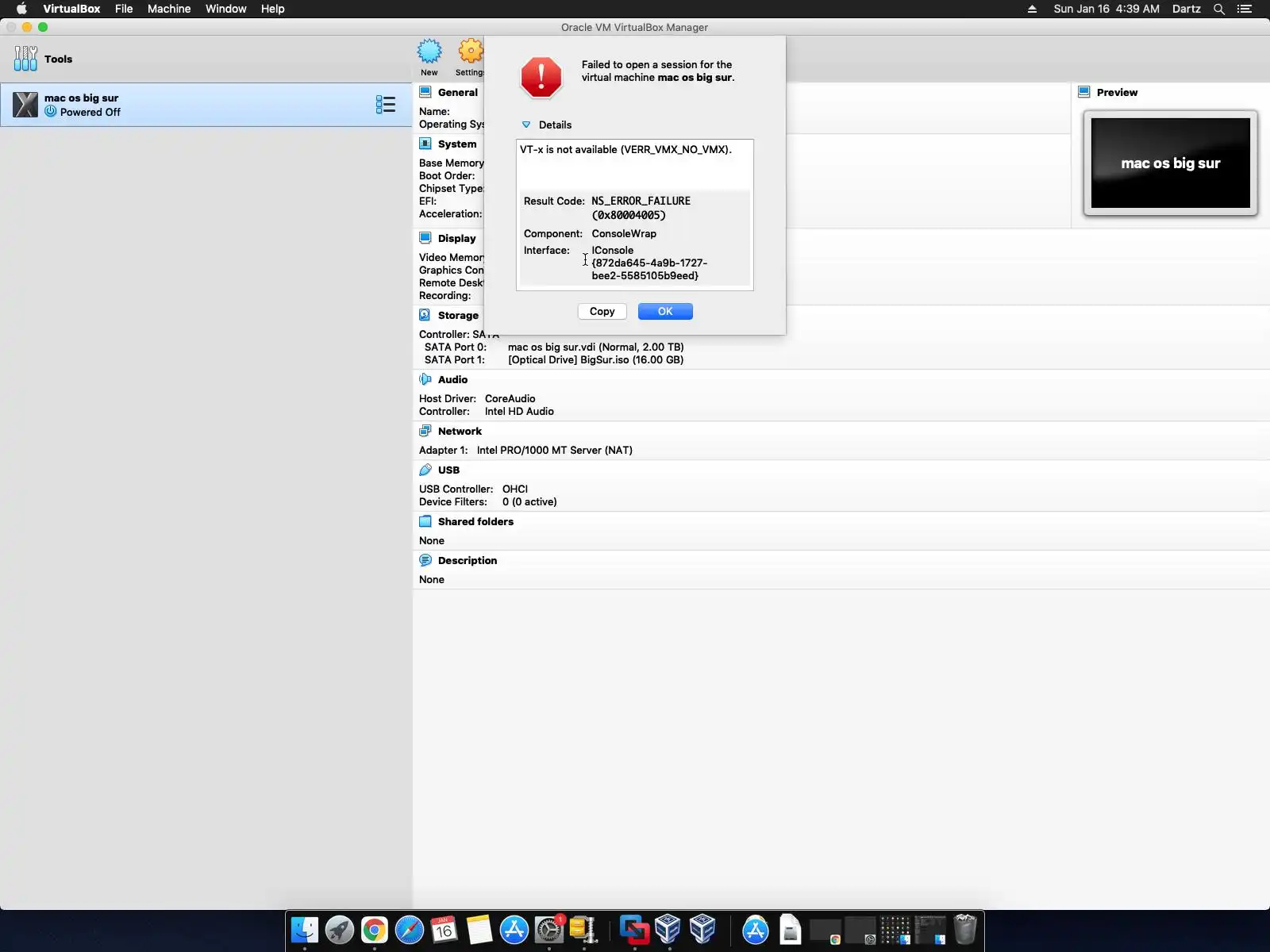Viewport: 1270px width, 952px height.
Task: Click the Storage section disk icon
Action: click(x=425, y=315)
